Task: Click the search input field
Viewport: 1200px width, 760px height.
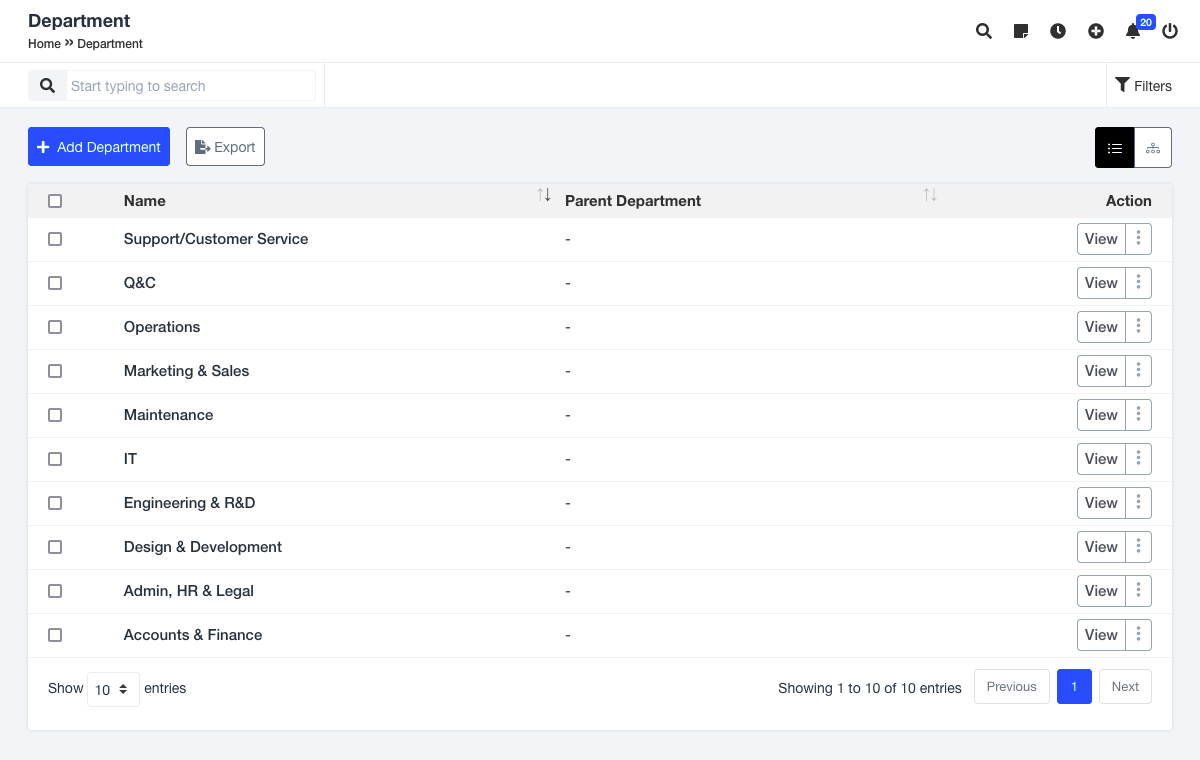Action: coord(190,86)
